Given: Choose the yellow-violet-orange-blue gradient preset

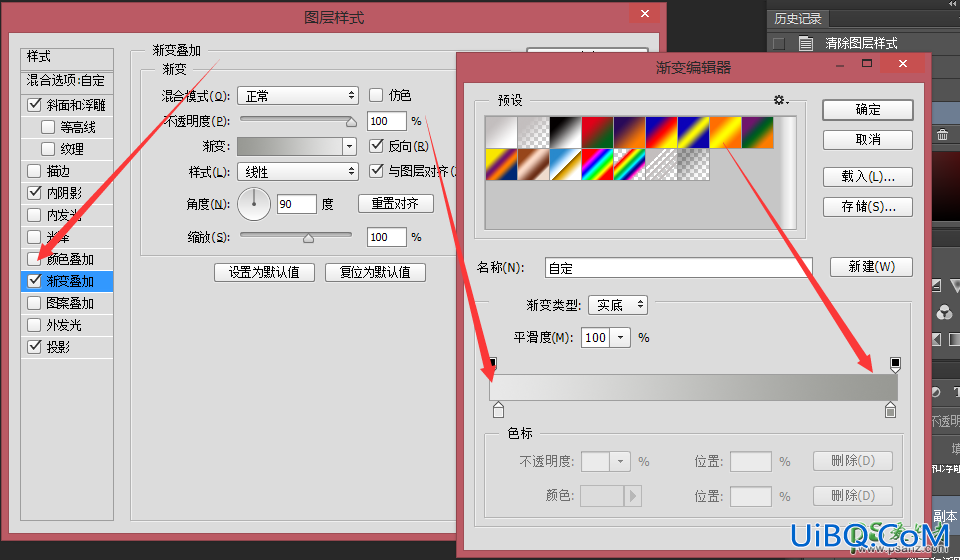Looking at the screenshot, I should [x=501, y=165].
